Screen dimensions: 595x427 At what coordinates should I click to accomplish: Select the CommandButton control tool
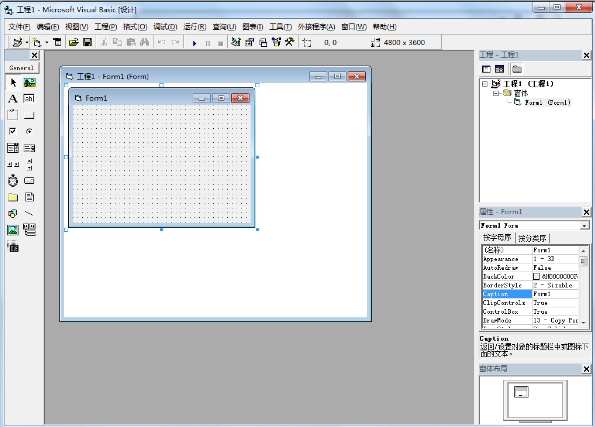tap(29, 115)
